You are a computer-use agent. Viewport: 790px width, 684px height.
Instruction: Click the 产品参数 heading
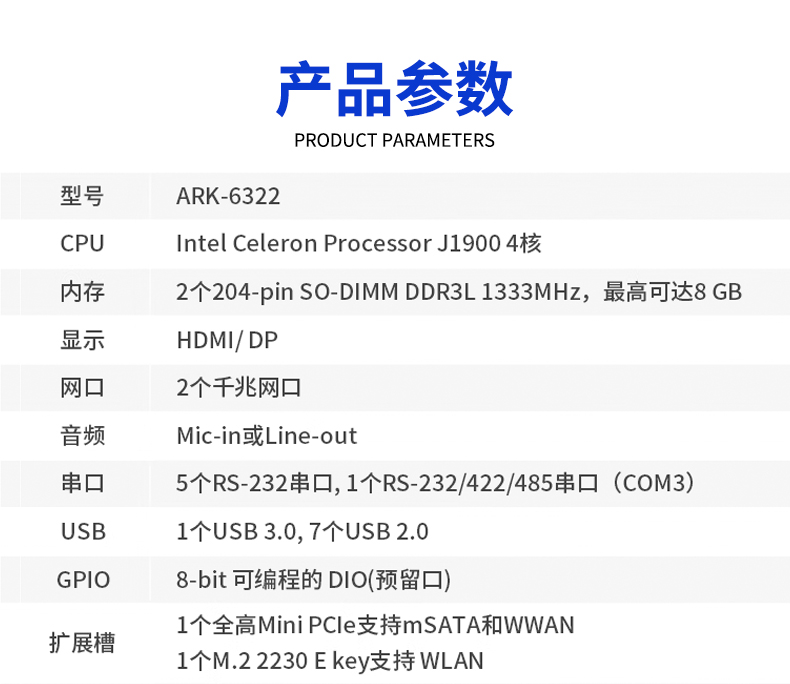[394, 90]
